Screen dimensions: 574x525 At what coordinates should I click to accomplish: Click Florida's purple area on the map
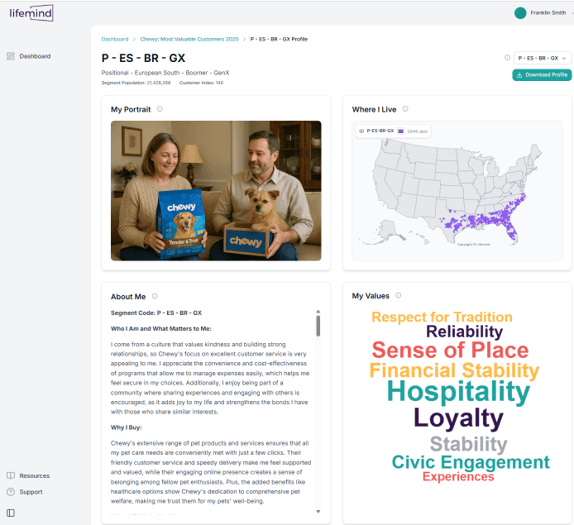tap(510, 229)
